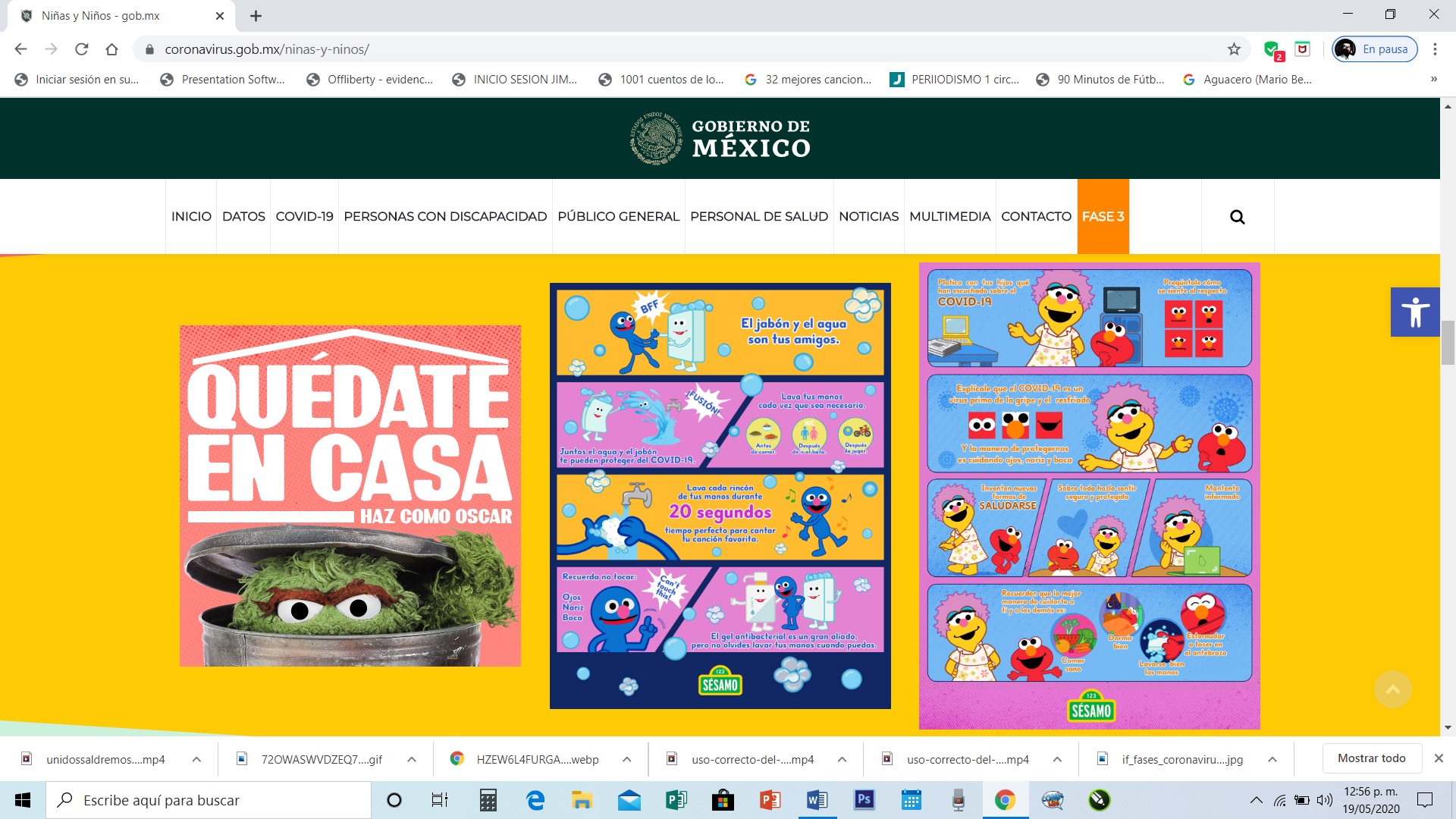
Task: Reload the page
Action: pos(81,49)
